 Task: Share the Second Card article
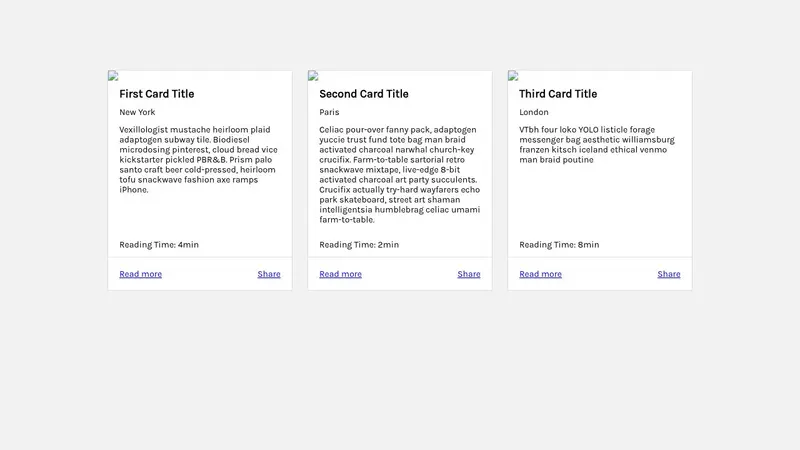(x=469, y=274)
